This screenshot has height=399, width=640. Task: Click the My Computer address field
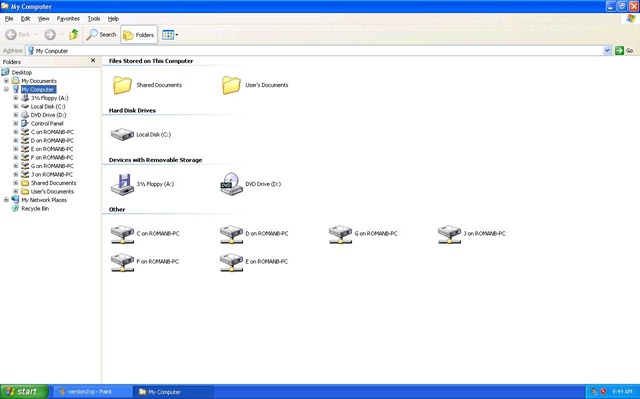coord(314,51)
